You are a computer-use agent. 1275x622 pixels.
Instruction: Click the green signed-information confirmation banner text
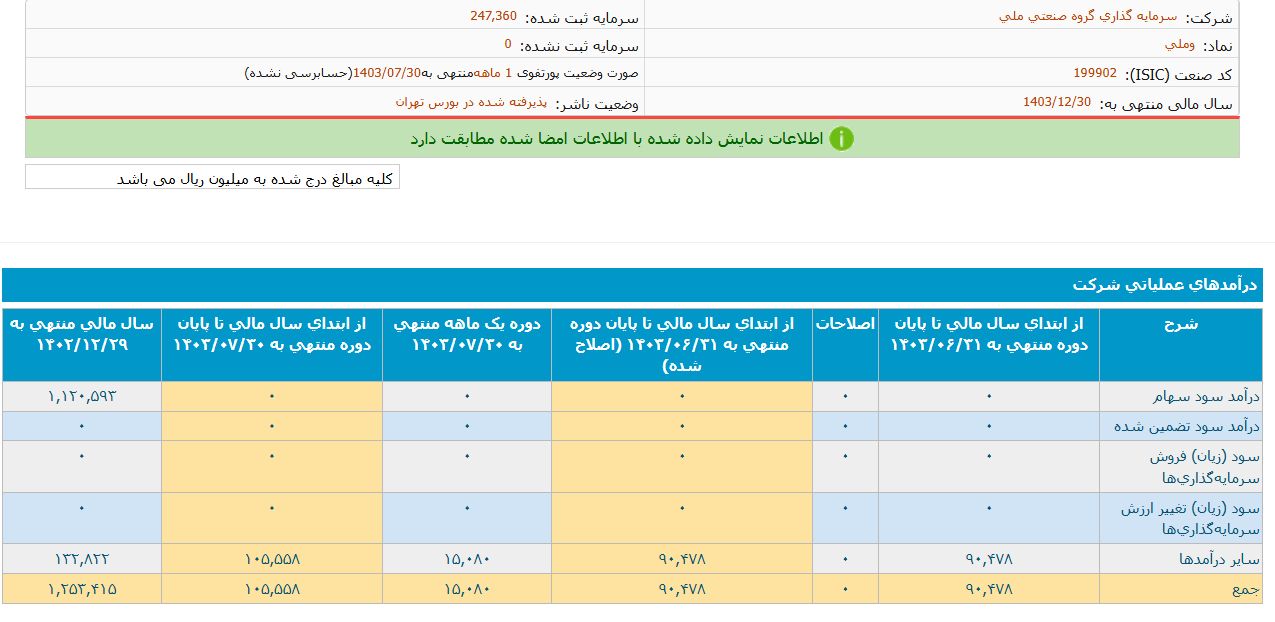click(617, 139)
